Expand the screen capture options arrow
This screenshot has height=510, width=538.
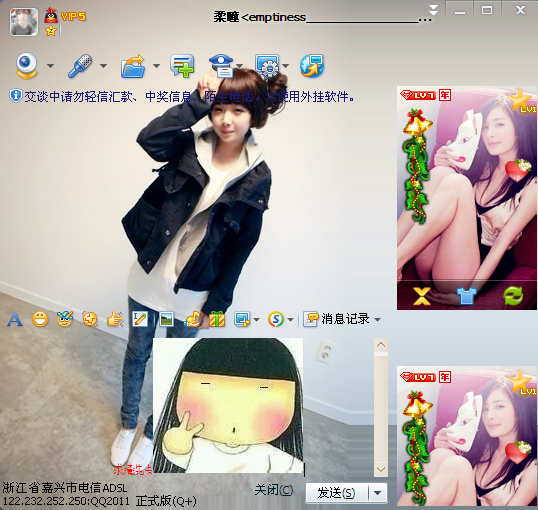click(x=256, y=320)
